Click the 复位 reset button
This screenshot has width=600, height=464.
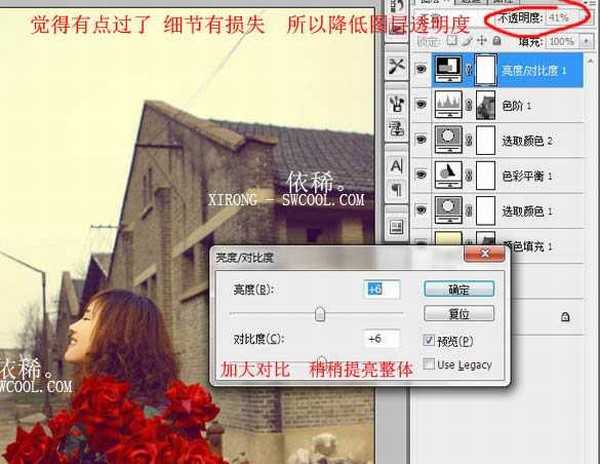pyautogui.click(x=457, y=313)
